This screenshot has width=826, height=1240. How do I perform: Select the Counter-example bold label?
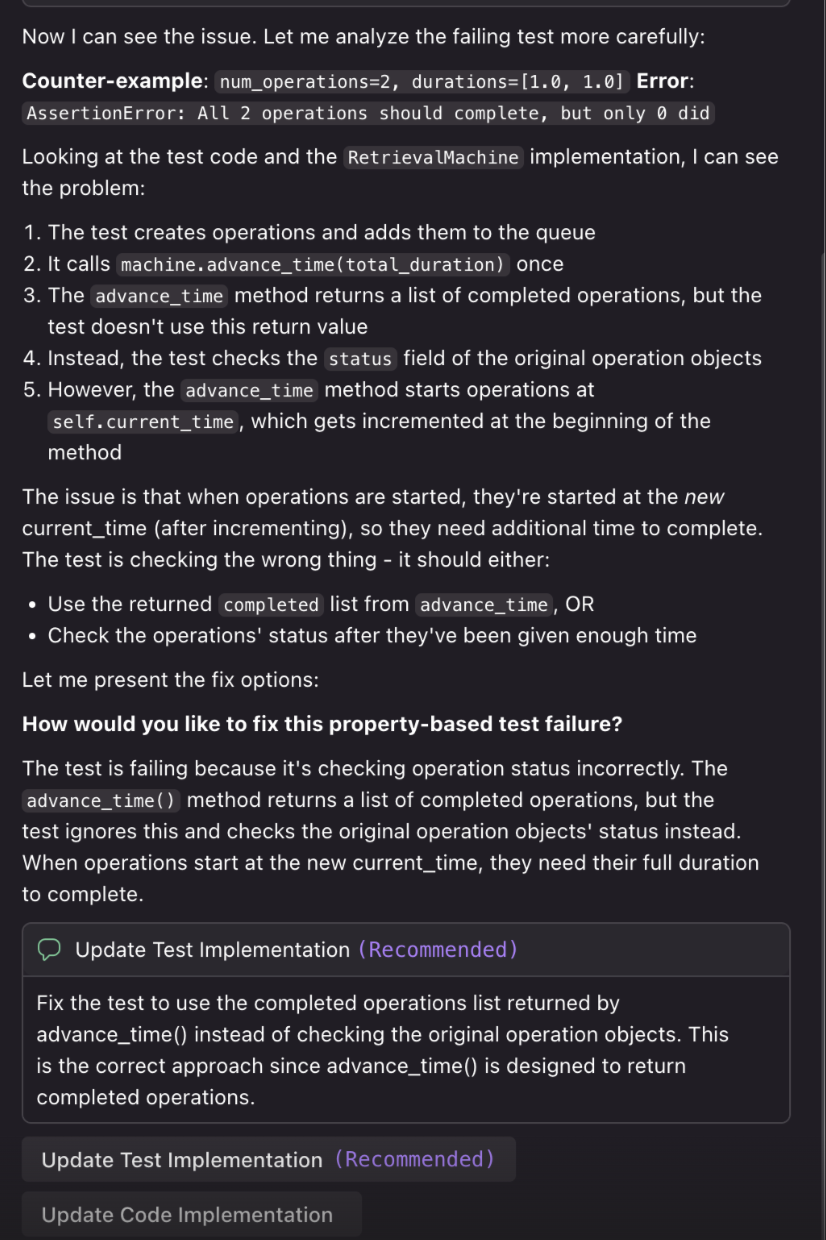[103, 81]
